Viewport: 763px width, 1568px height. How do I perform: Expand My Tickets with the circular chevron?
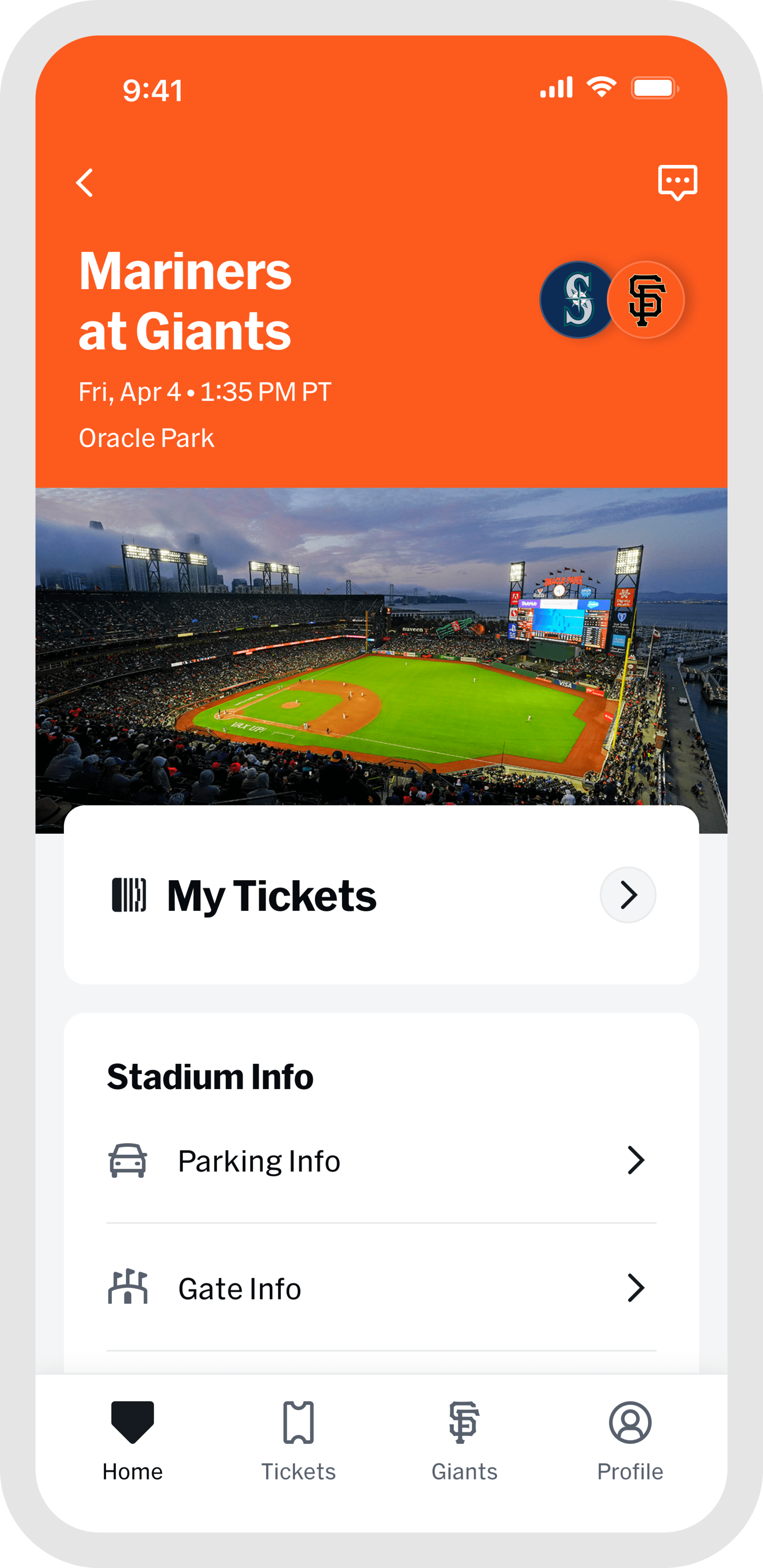(x=628, y=895)
